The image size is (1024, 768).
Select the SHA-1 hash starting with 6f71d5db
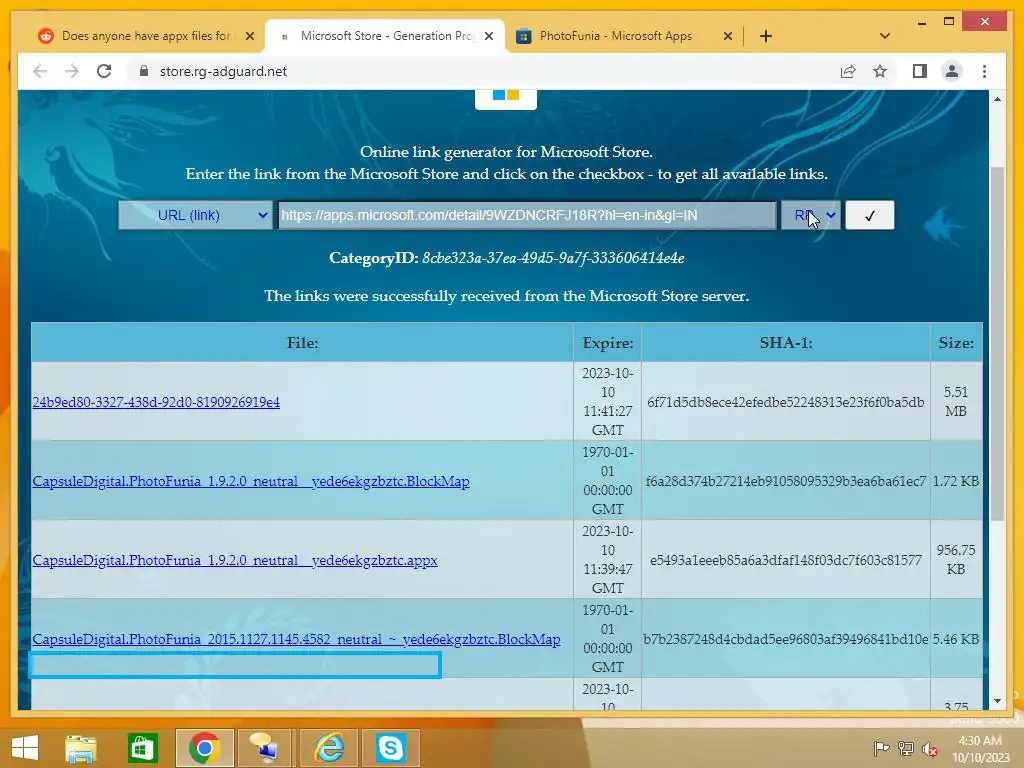786,402
